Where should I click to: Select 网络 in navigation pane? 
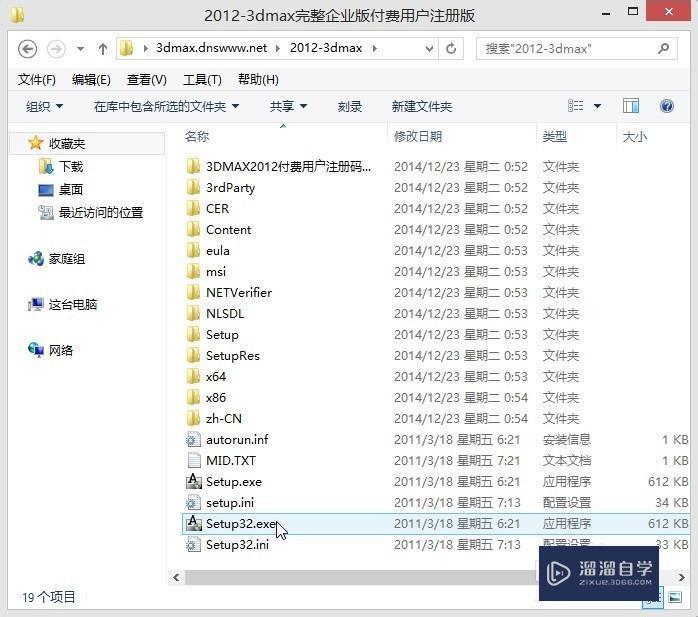click(61, 350)
